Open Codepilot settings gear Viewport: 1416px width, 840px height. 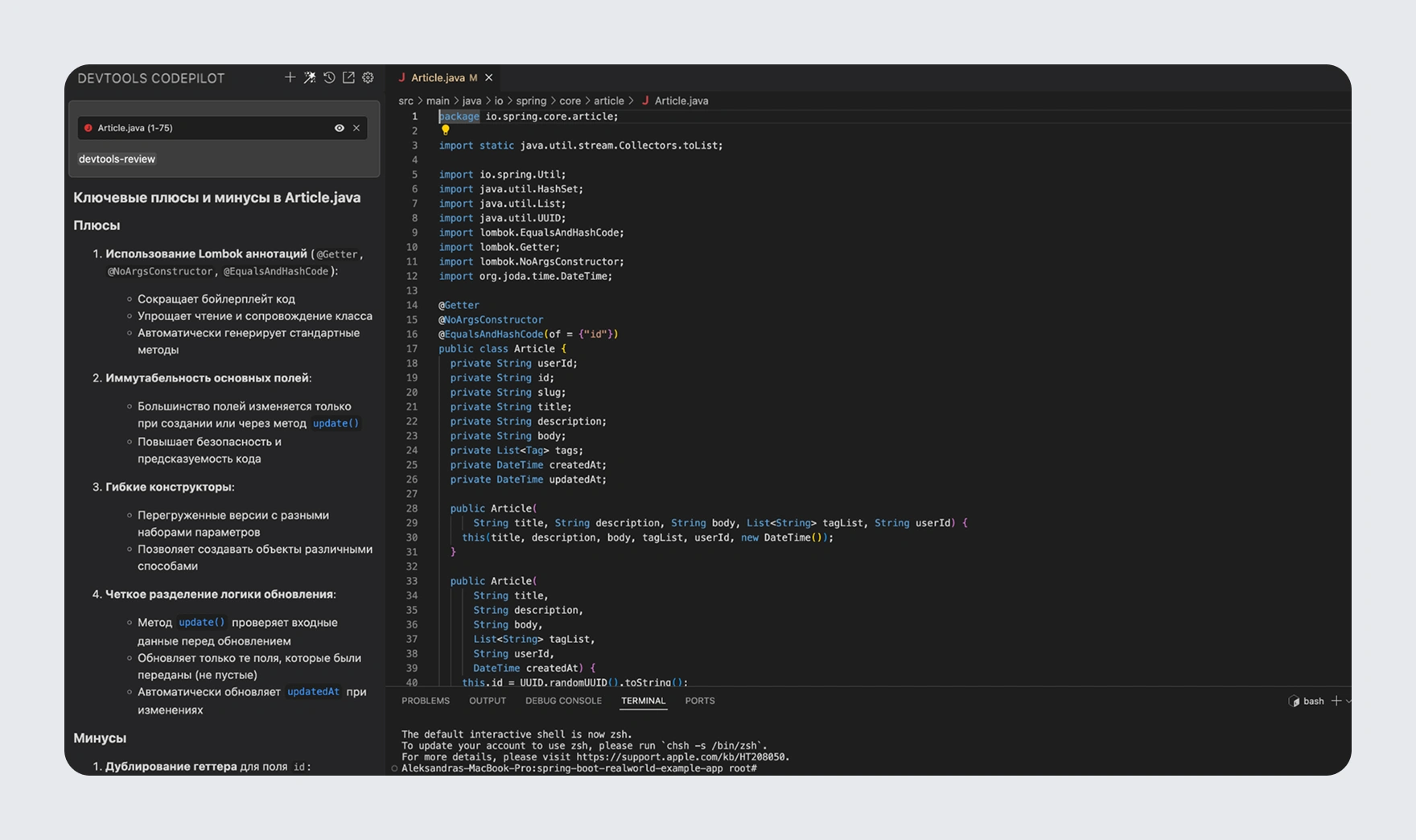(x=368, y=77)
